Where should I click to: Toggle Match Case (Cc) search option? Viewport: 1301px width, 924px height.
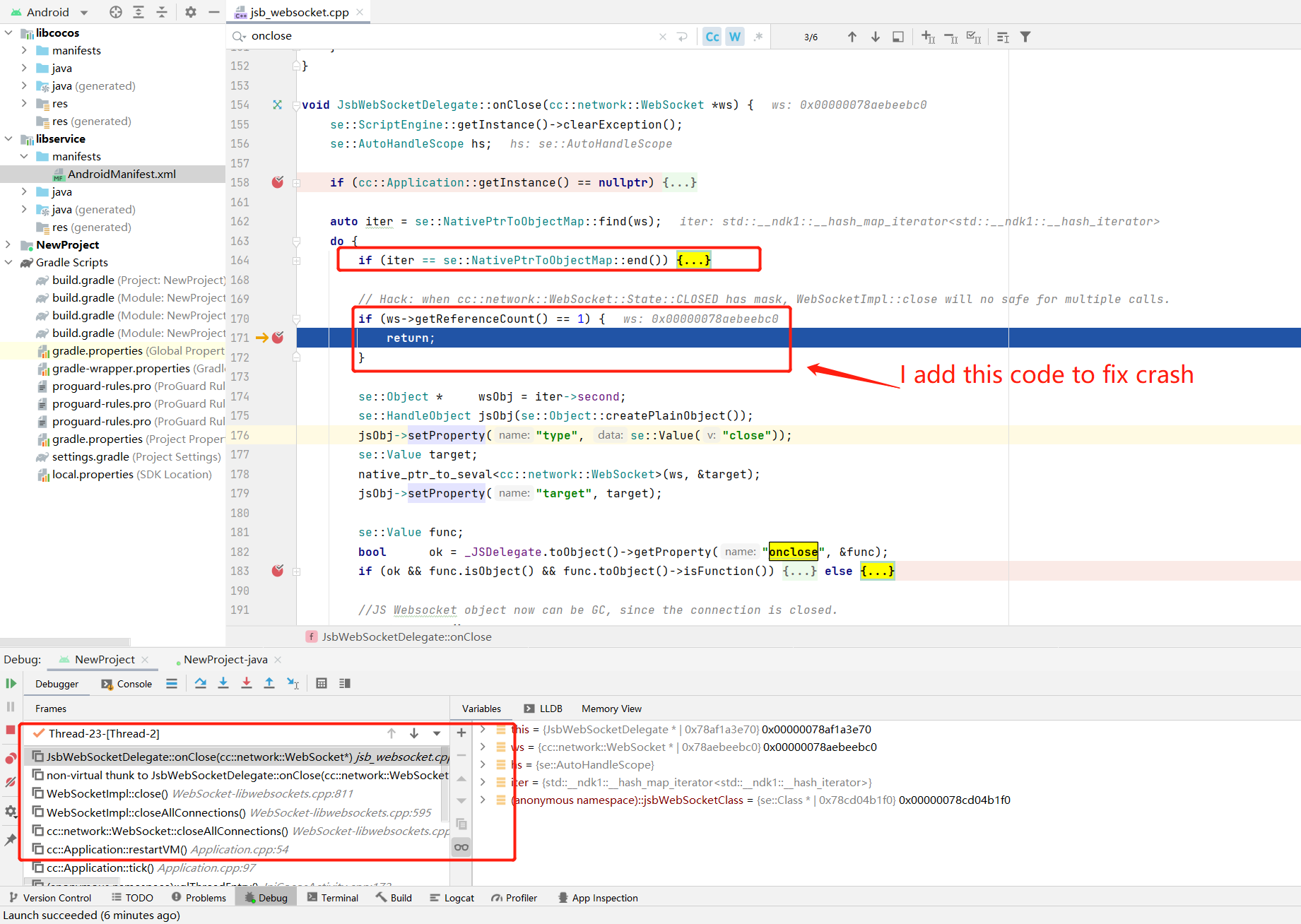point(712,37)
